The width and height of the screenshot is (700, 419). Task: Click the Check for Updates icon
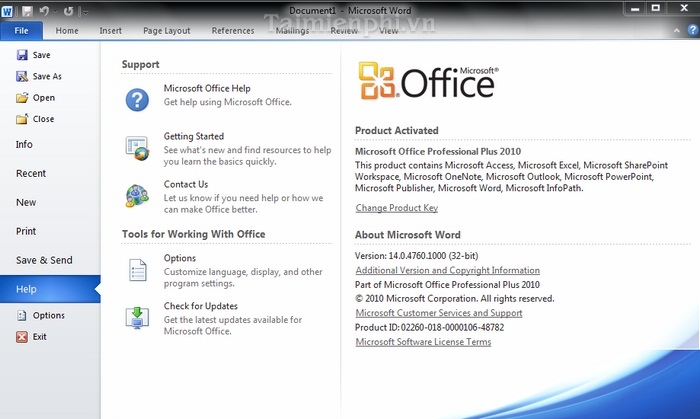click(x=137, y=318)
